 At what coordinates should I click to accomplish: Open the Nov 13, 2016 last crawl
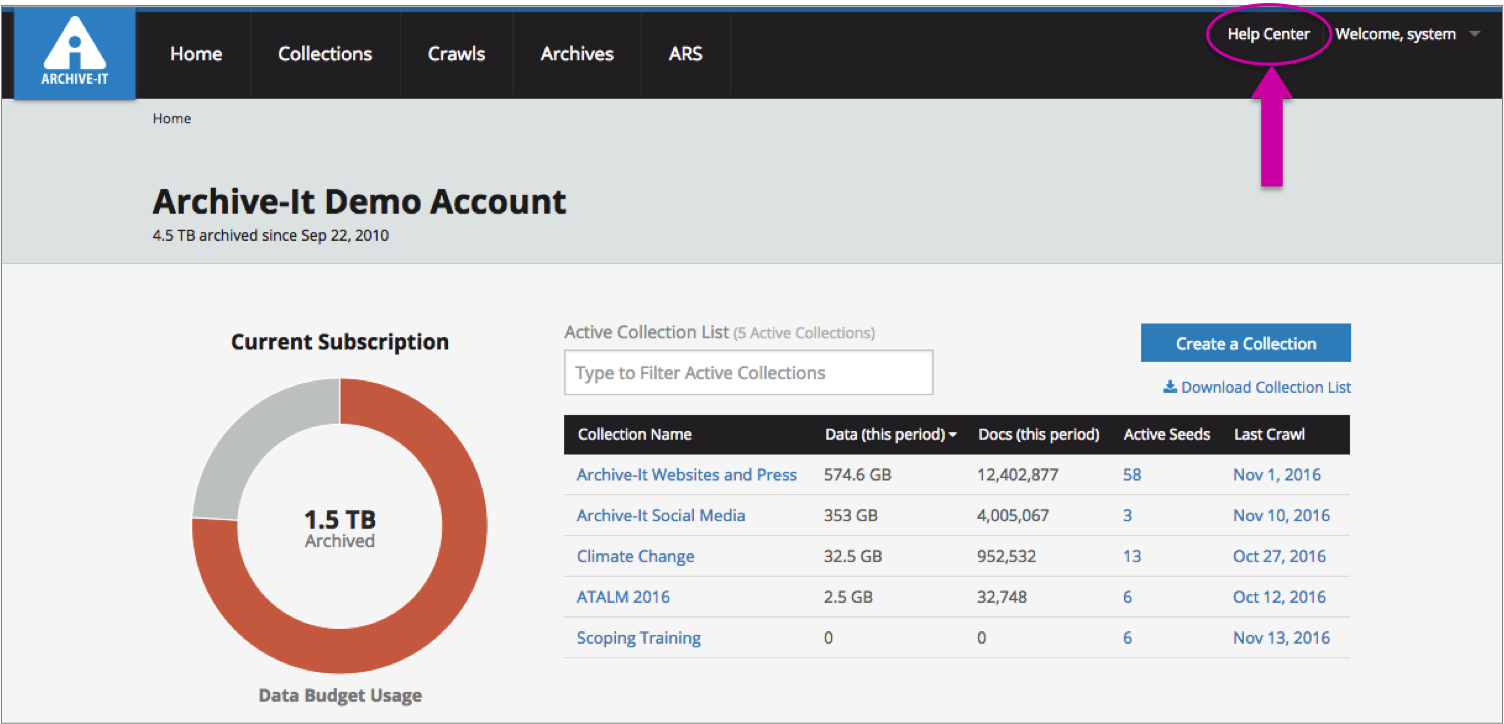tap(1281, 638)
